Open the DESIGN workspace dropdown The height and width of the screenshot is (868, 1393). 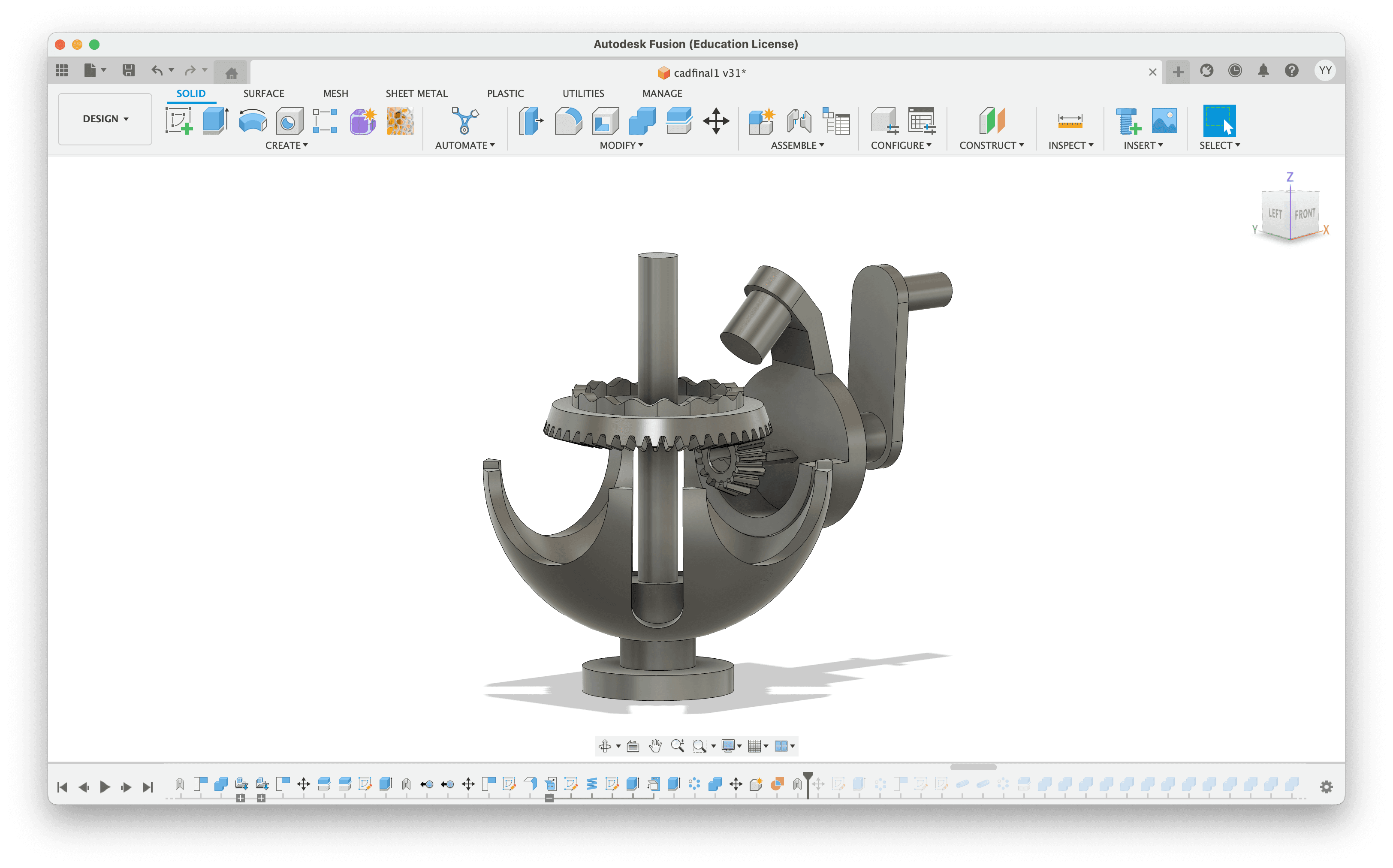(x=105, y=119)
